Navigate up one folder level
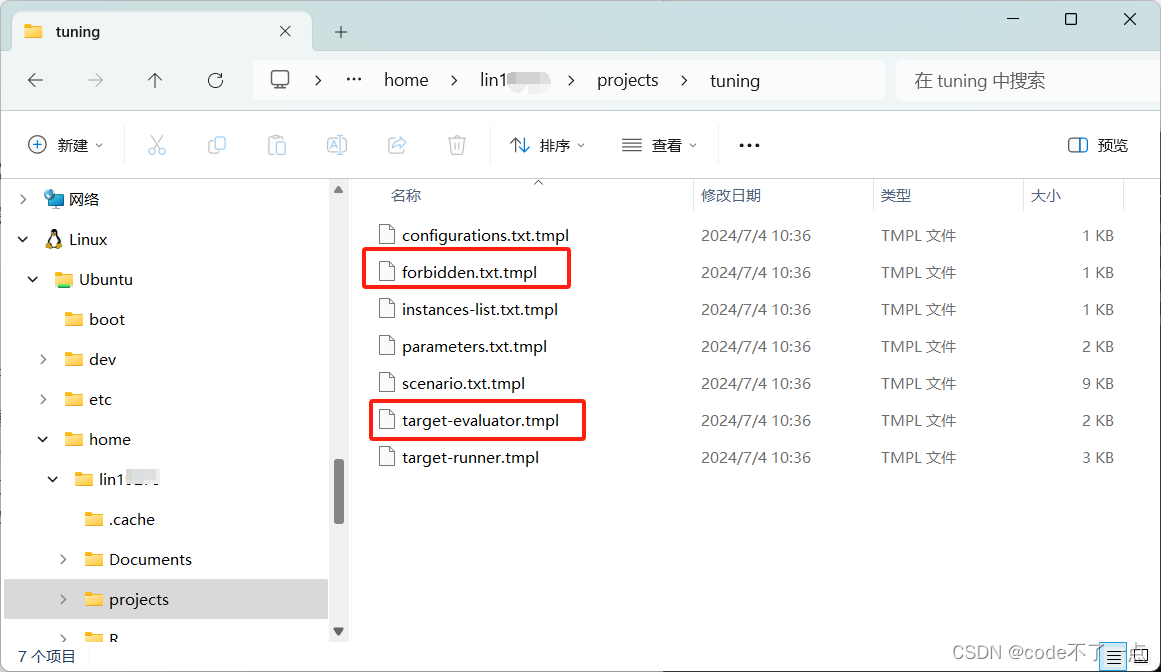 tap(155, 80)
